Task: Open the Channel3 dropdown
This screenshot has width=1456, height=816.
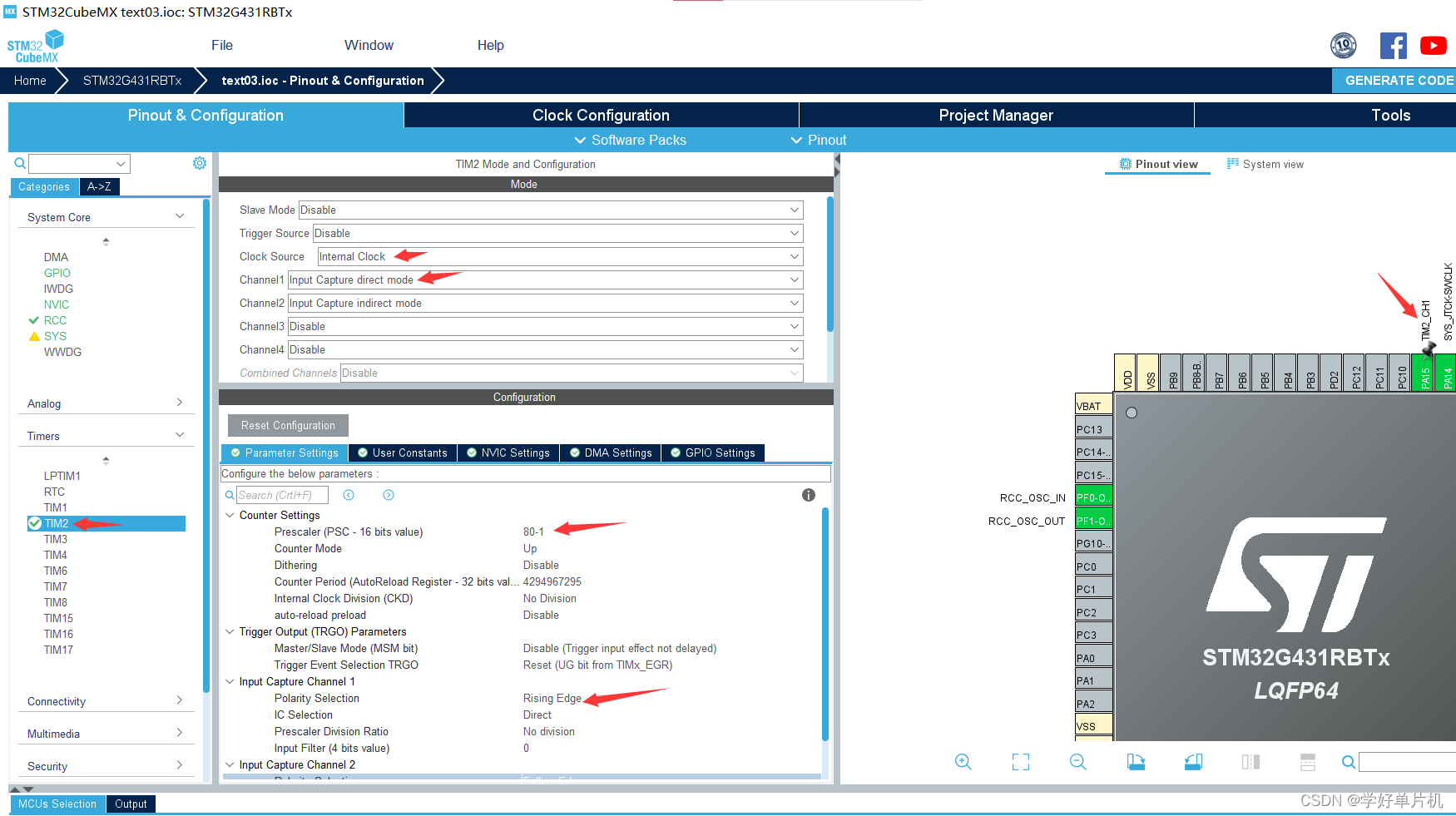Action: click(545, 326)
